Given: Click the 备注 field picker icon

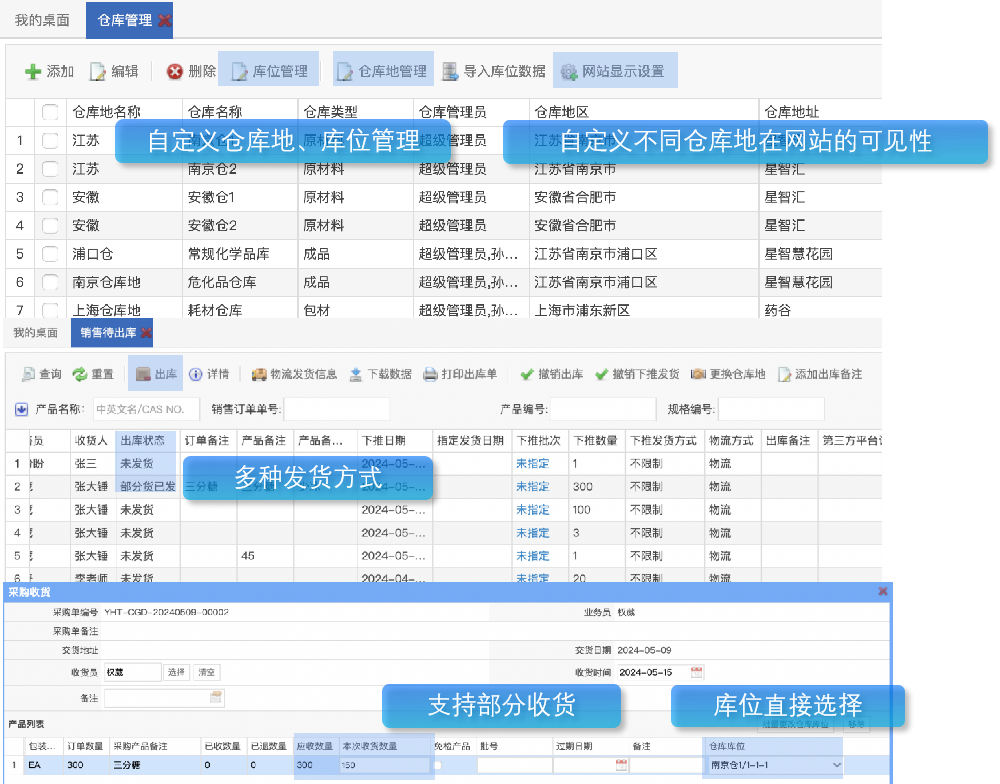Looking at the screenshot, I should pyautogui.click(x=216, y=698).
